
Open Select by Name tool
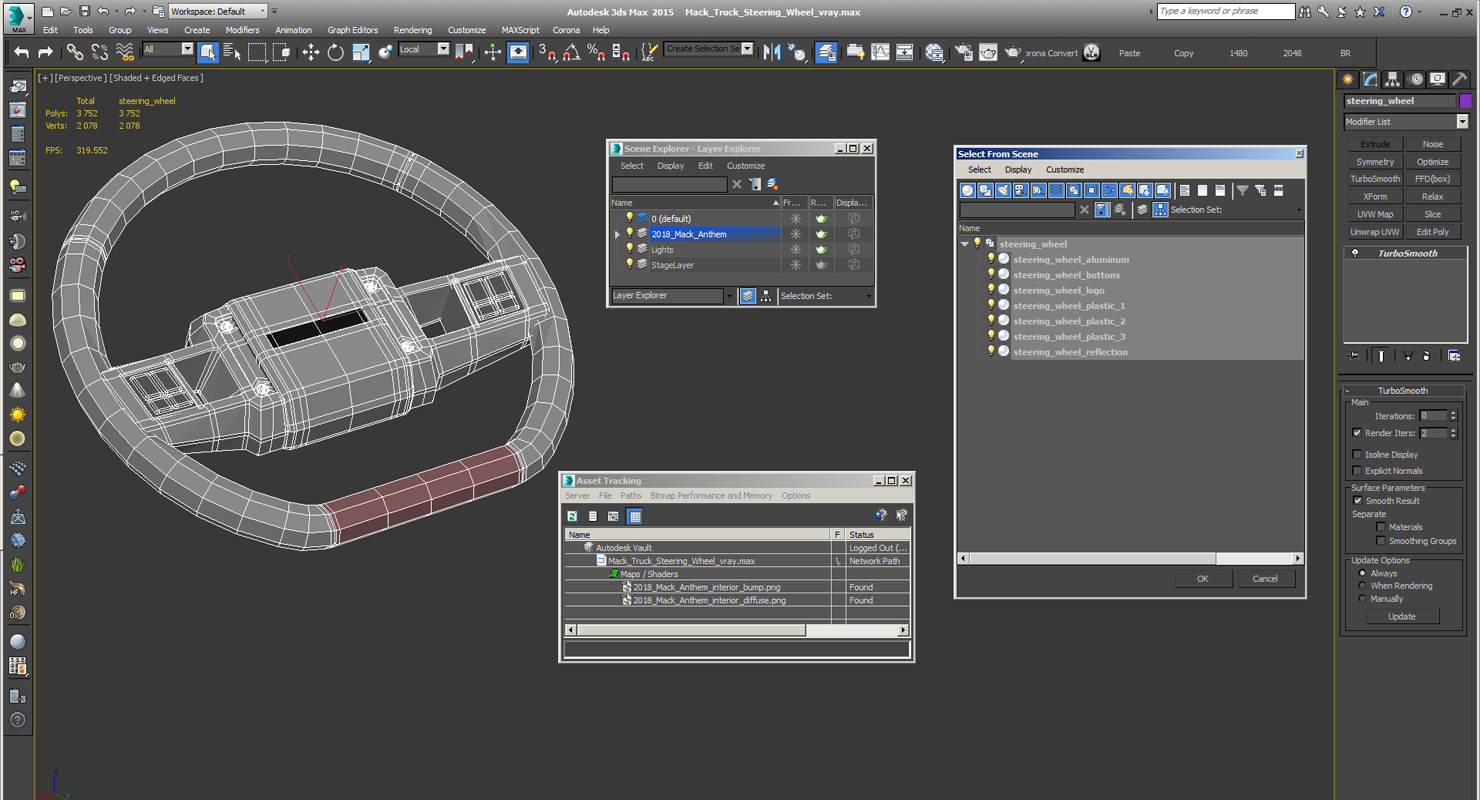click(232, 52)
